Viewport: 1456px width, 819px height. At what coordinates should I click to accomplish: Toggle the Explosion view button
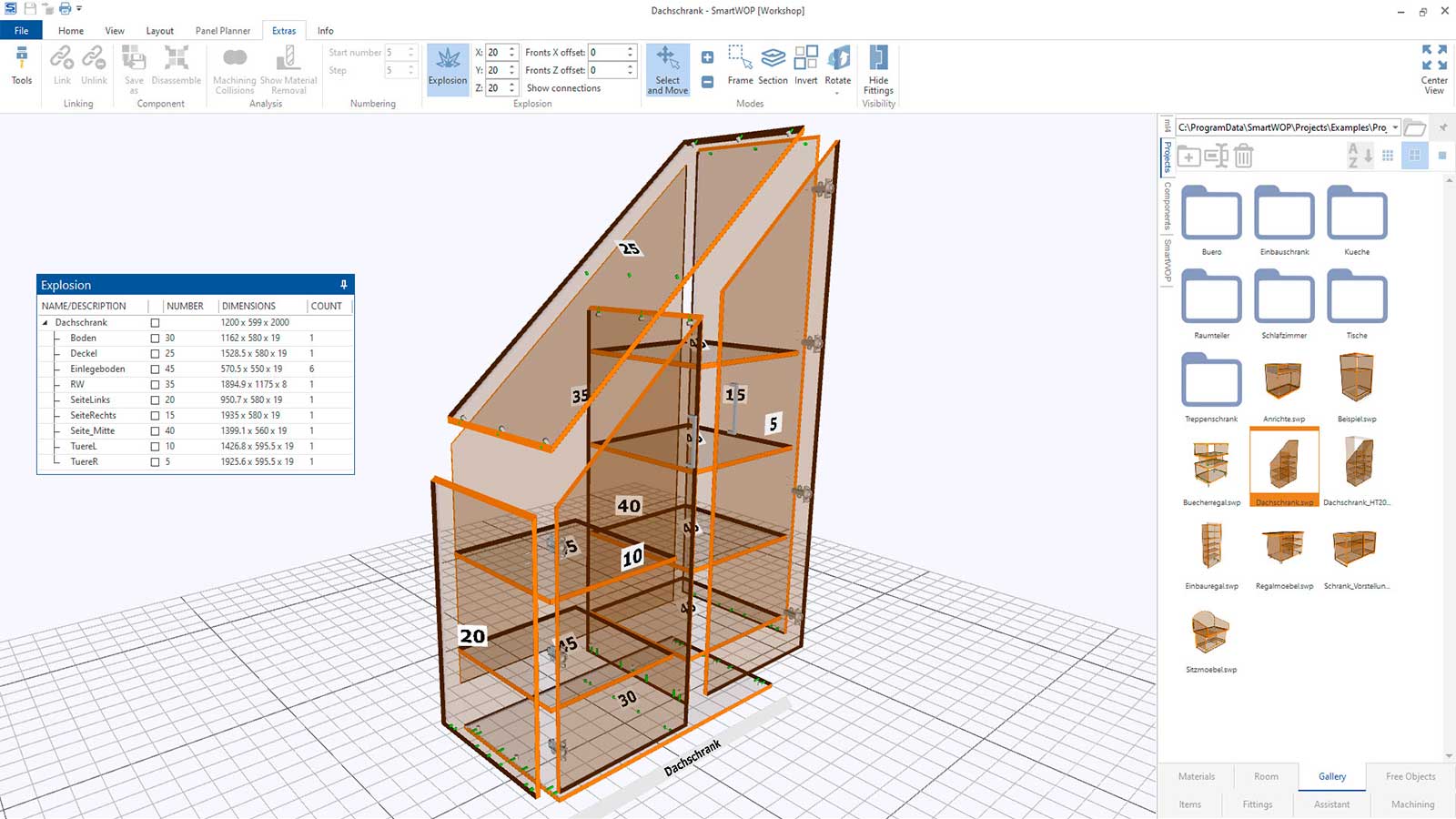(448, 68)
